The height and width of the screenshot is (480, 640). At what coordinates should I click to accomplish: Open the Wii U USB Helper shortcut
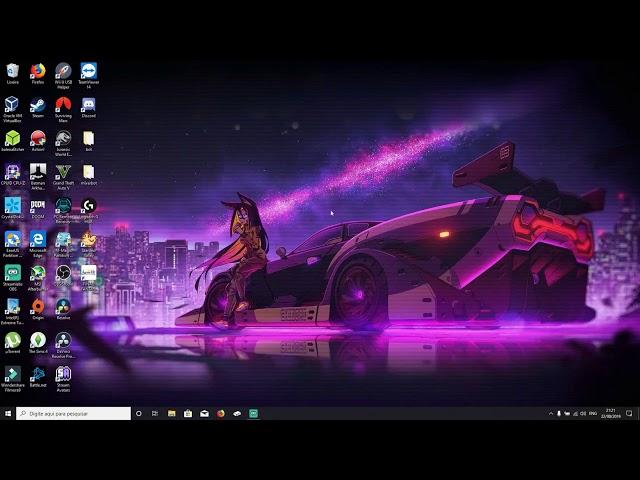tap(63, 76)
